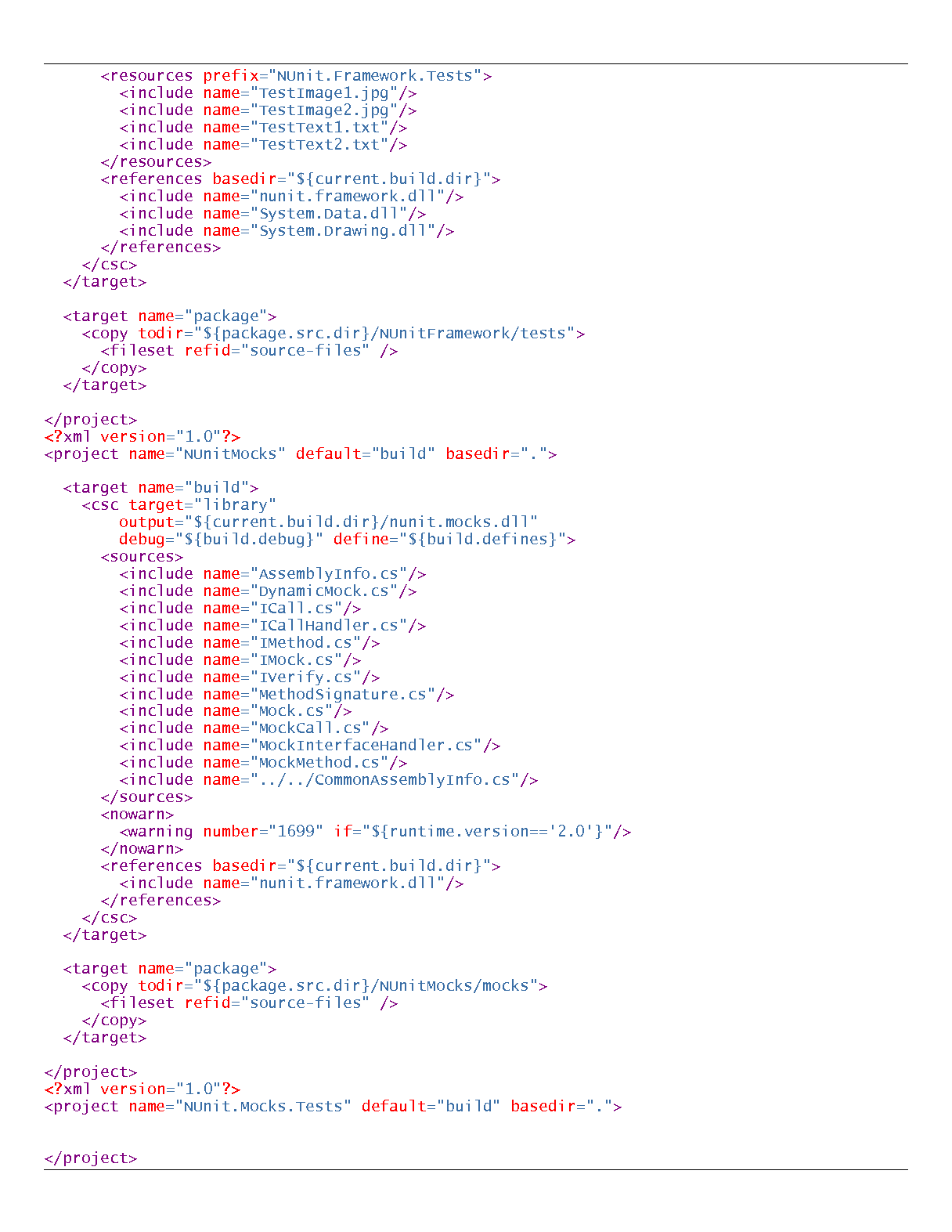The height and width of the screenshot is (1232, 952).
Task: Click the resources prefix NUnit.Framework.Tests line
Action: (x=296, y=76)
